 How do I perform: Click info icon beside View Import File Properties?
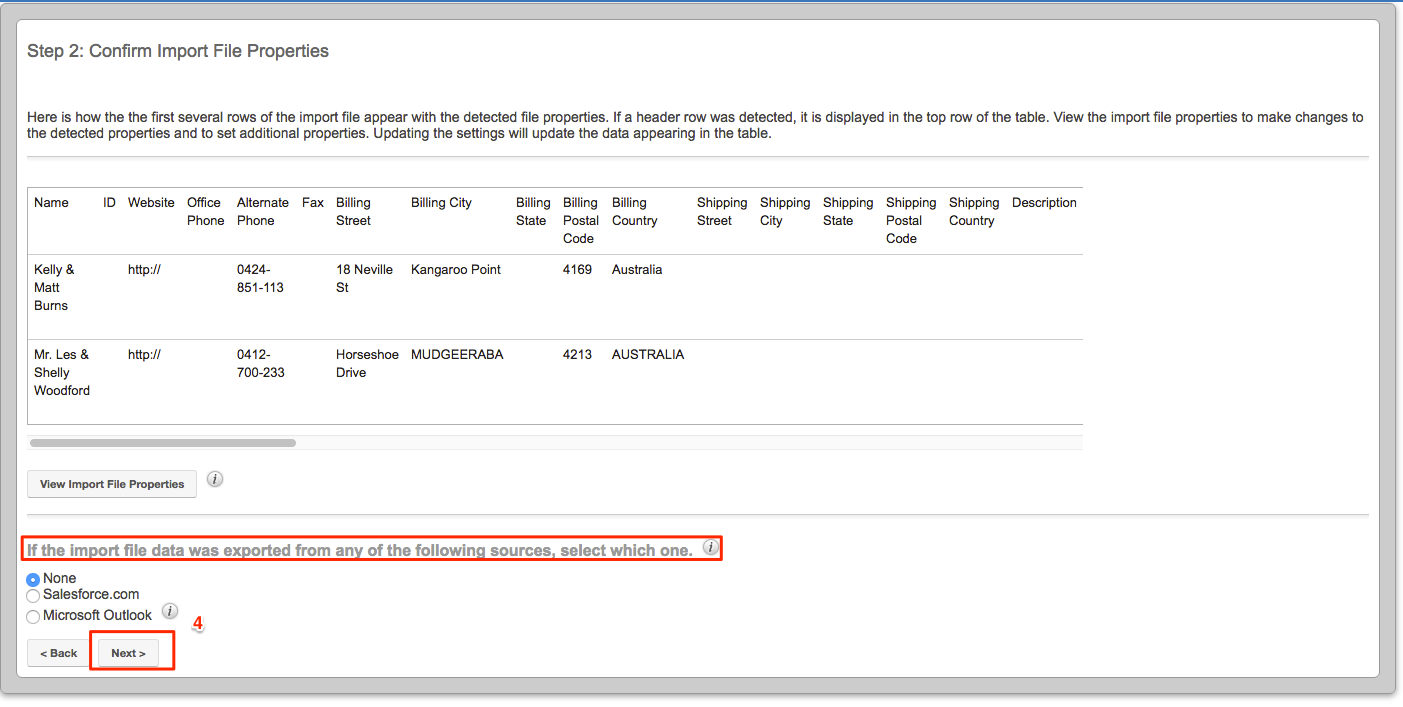click(x=214, y=479)
